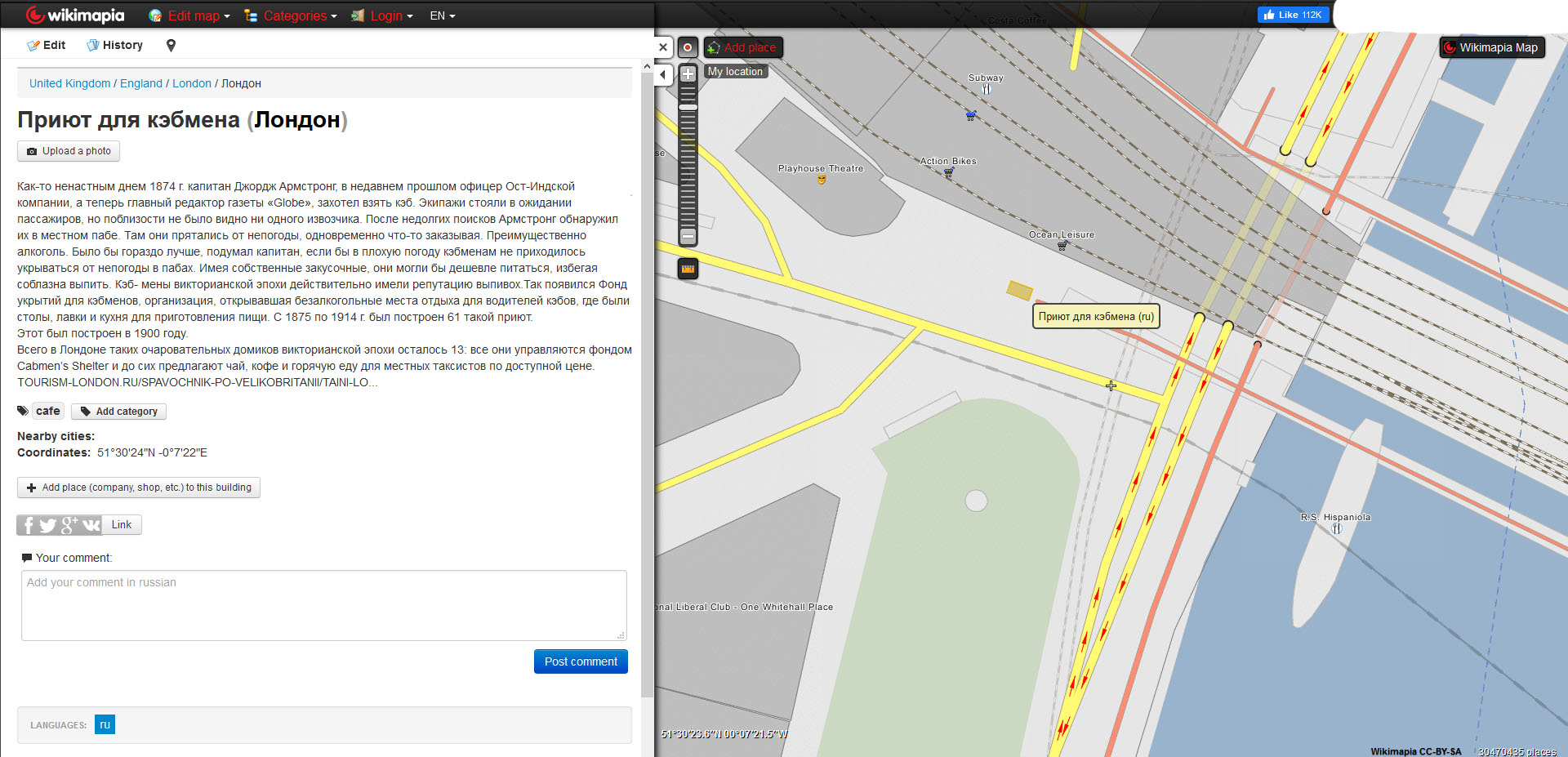Click the Add place map button

coord(743,47)
